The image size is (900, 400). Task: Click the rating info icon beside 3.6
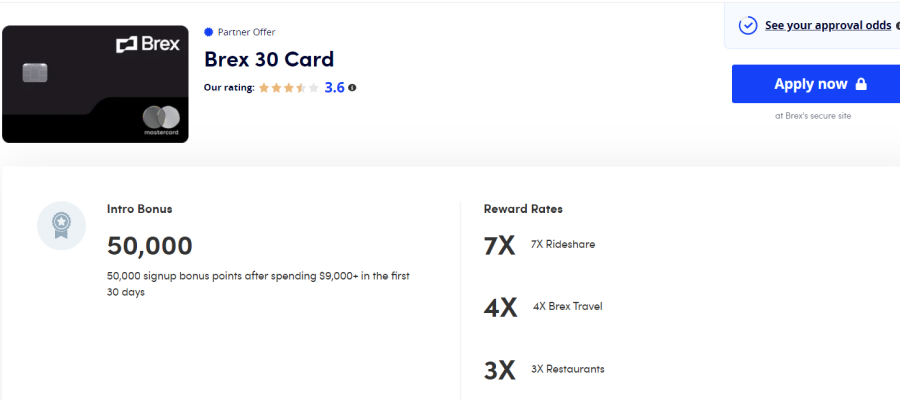[352, 88]
